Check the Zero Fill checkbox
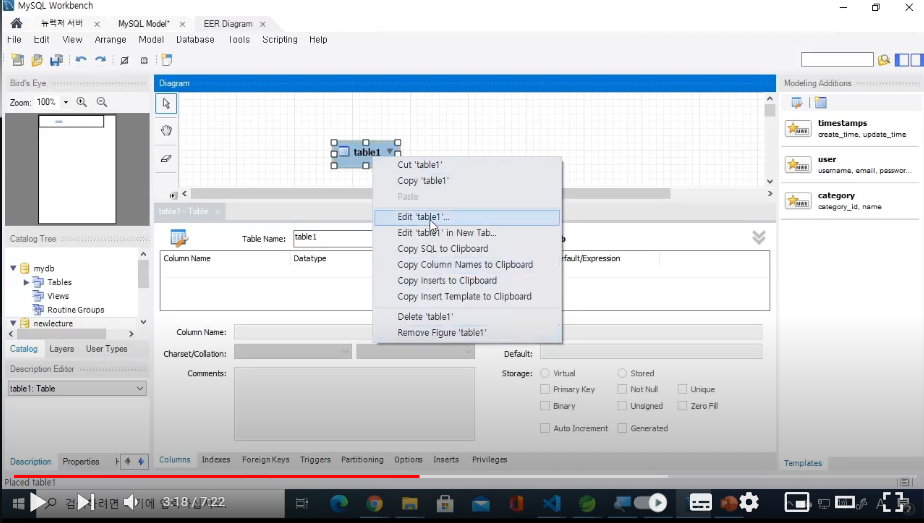This screenshot has width=924, height=523. [682, 406]
